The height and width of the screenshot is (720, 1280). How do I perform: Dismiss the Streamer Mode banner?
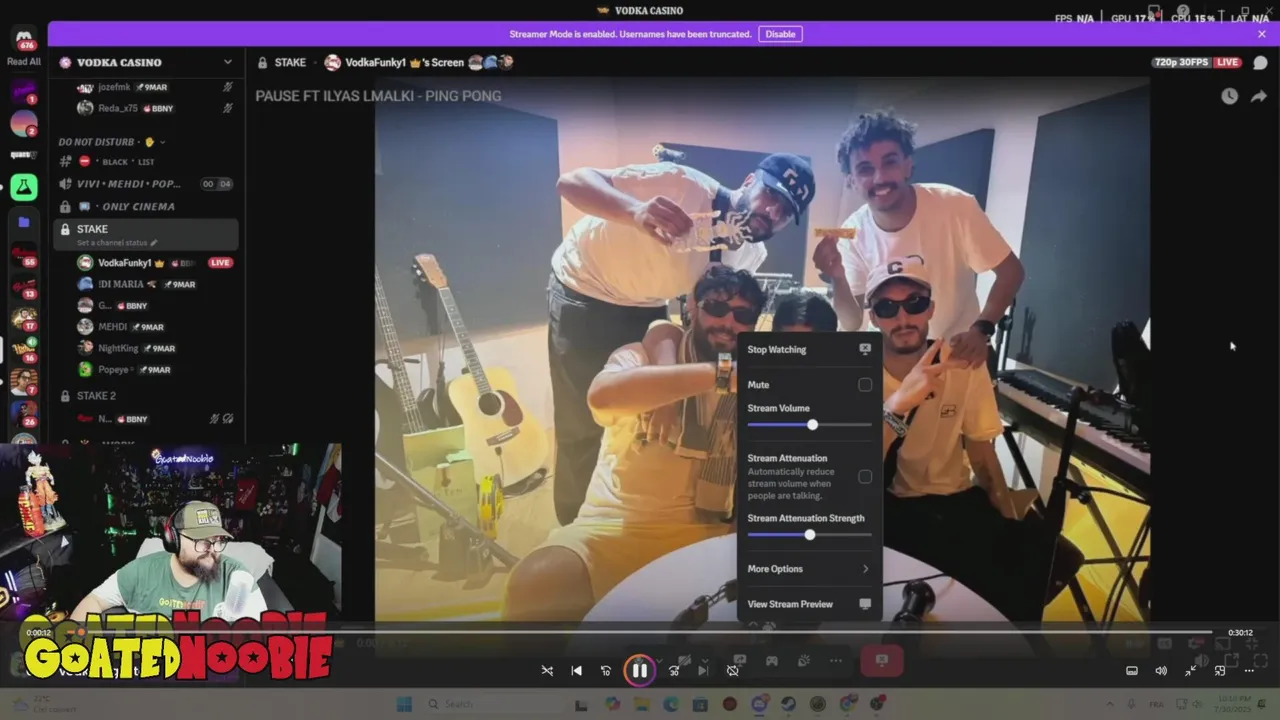coord(1262,34)
